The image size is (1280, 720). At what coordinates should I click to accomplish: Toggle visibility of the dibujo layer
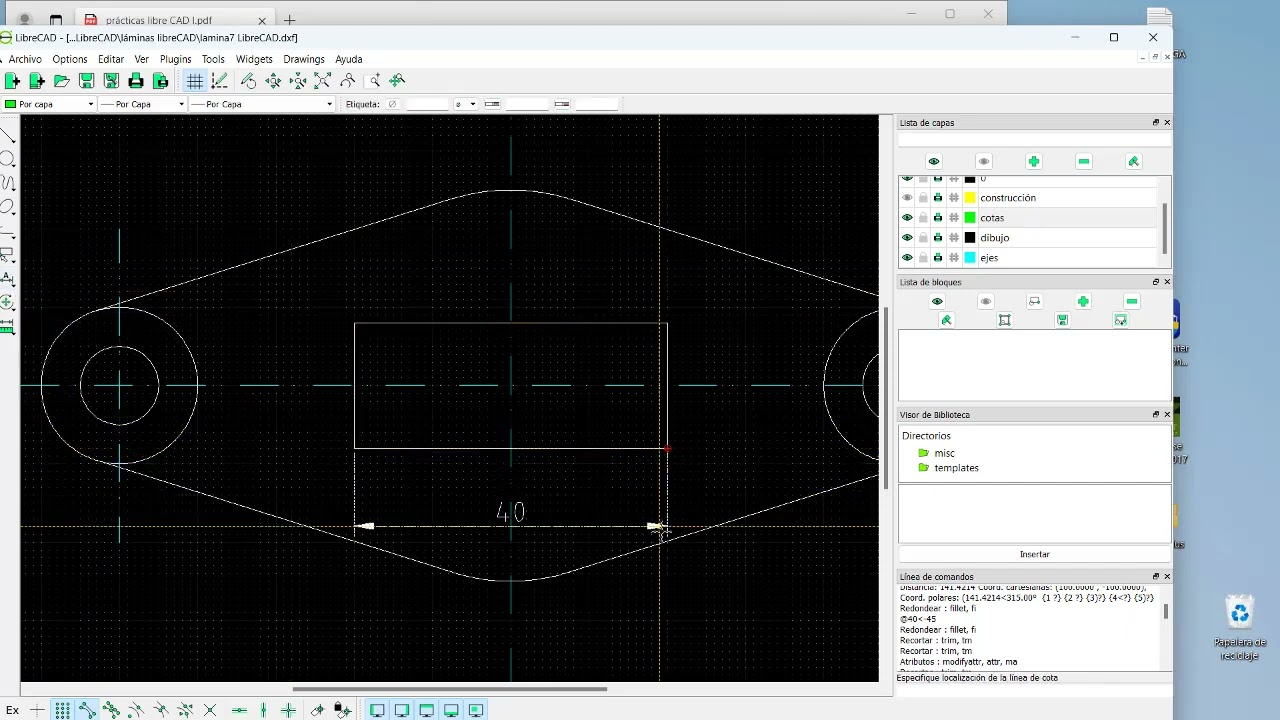coord(907,238)
